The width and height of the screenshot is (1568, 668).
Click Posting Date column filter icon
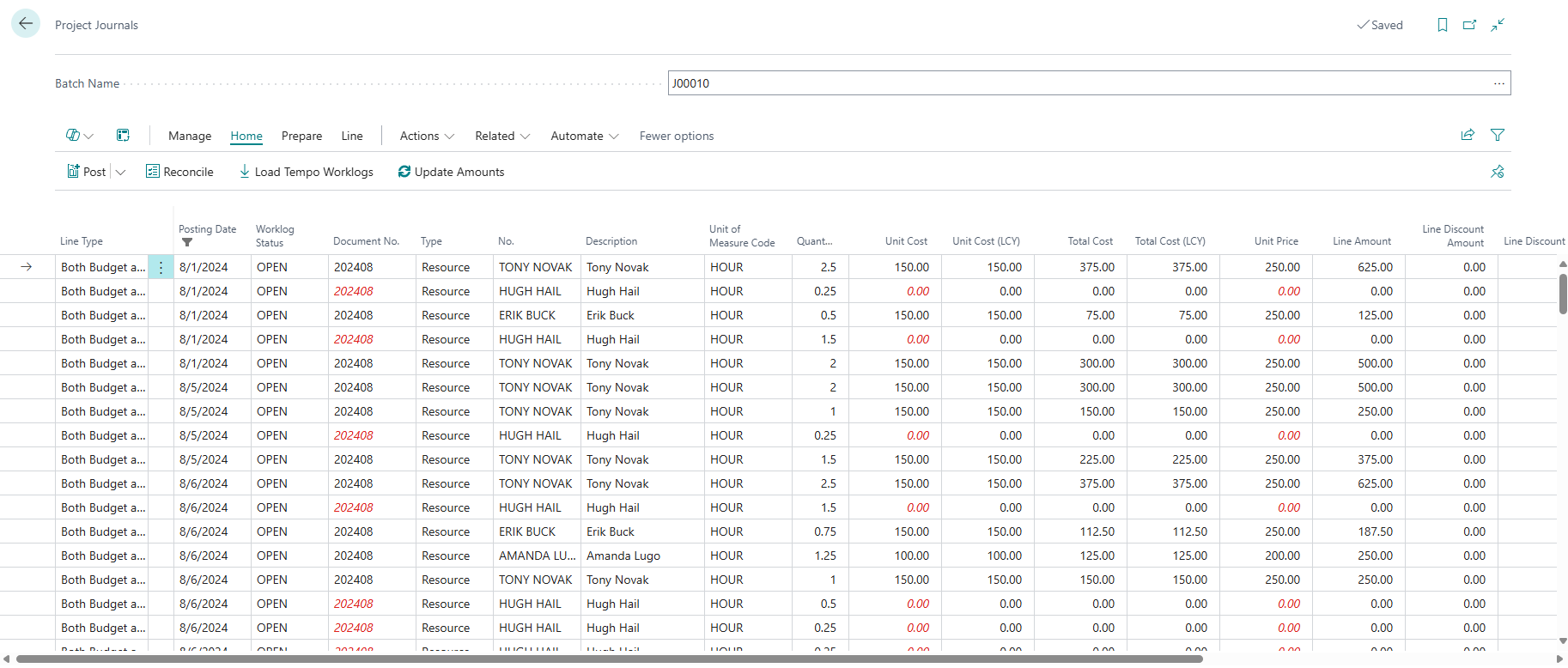(x=187, y=243)
